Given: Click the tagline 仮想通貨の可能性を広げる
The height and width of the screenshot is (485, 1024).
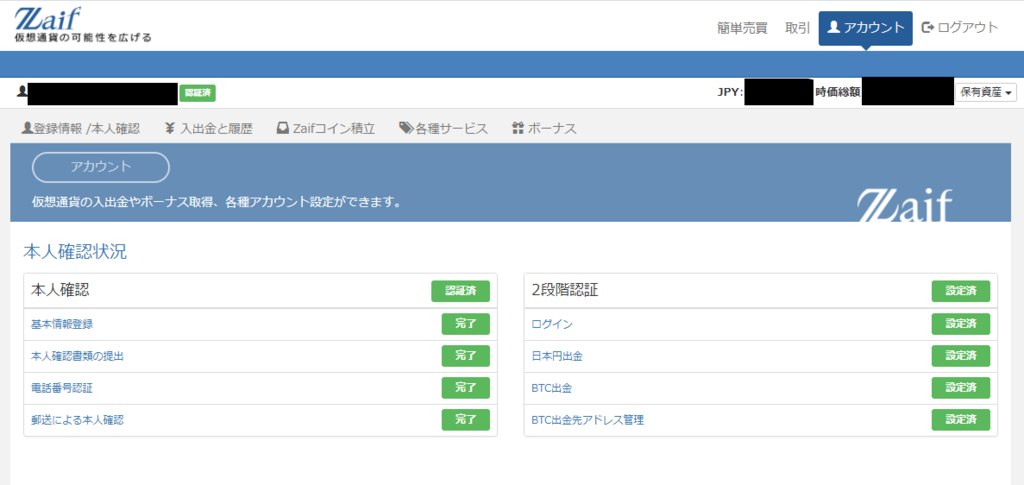Looking at the screenshot, I should pos(83,38).
